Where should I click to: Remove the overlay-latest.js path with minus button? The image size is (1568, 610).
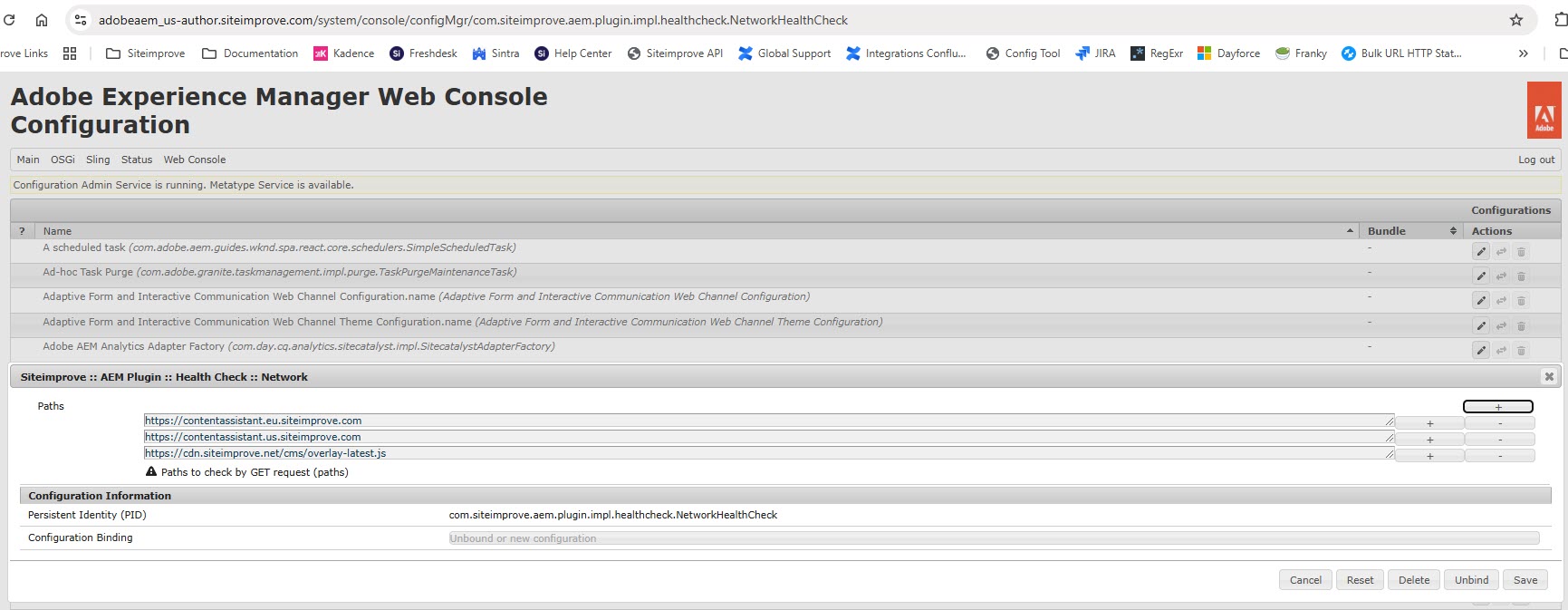tap(1500, 456)
